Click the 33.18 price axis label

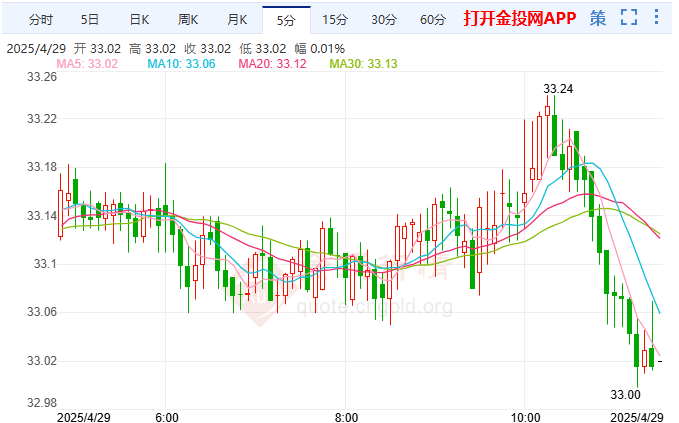point(42,167)
